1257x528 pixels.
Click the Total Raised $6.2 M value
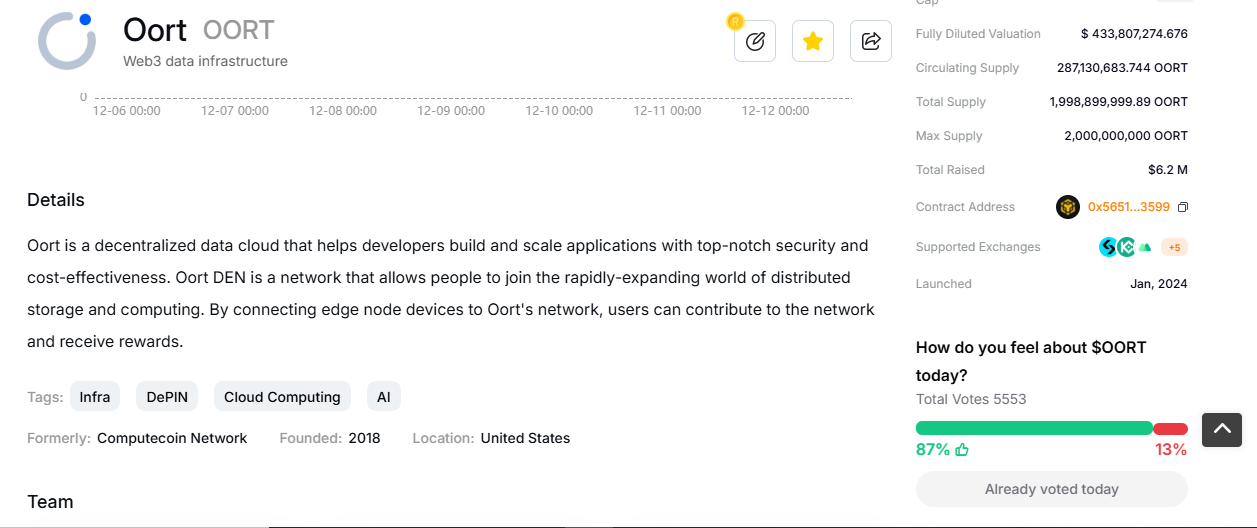(1168, 170)
